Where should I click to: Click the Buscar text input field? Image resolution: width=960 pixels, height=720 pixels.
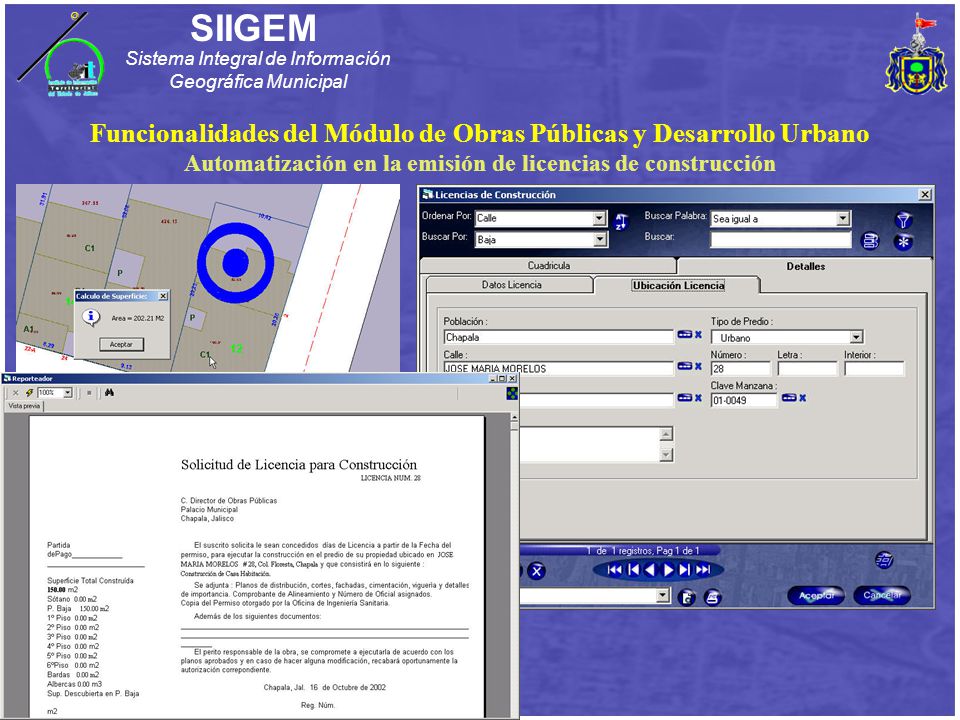(x=781, y=240)
